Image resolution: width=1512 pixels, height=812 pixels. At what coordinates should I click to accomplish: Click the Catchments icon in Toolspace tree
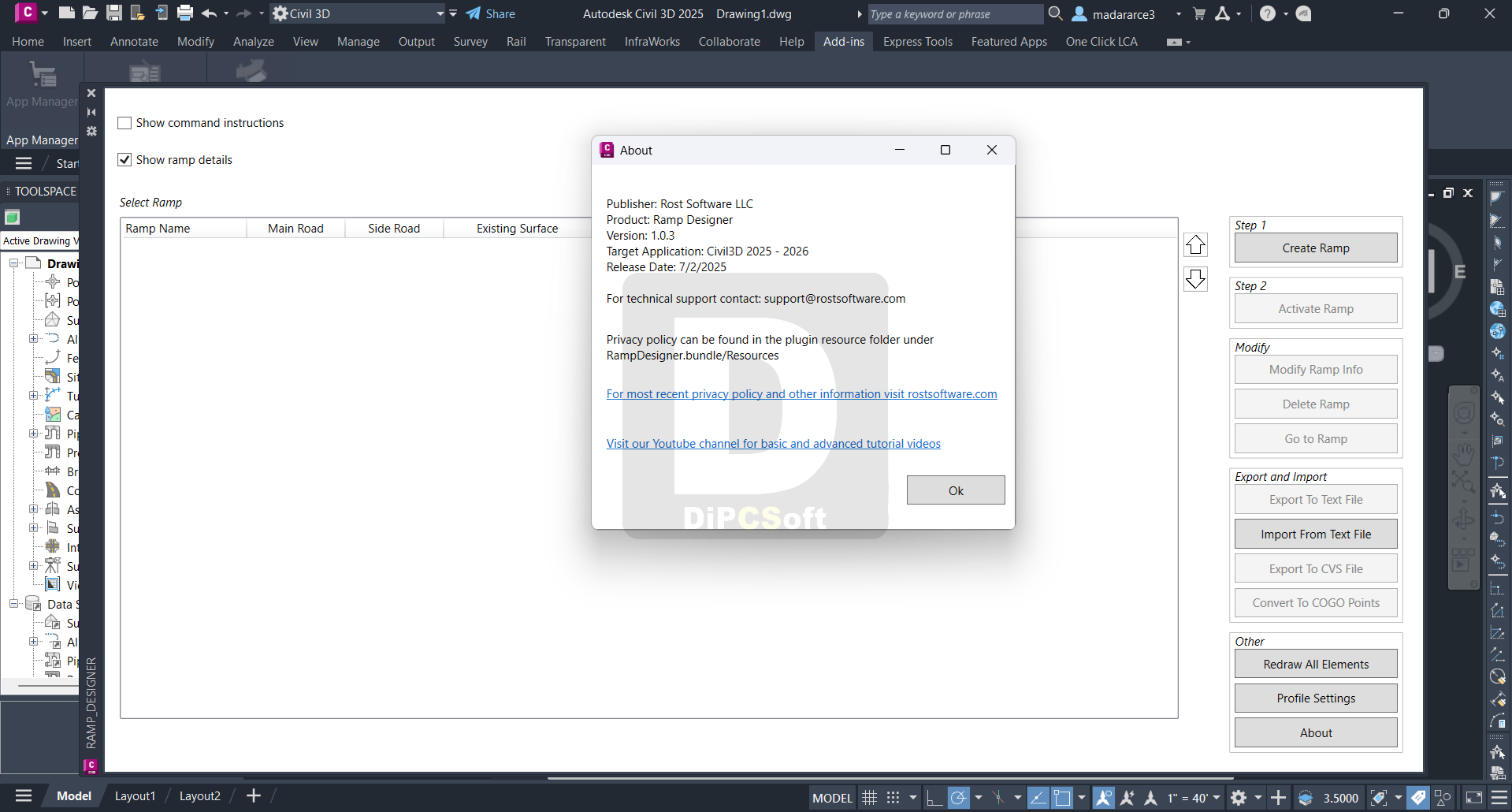pos(53,415)
